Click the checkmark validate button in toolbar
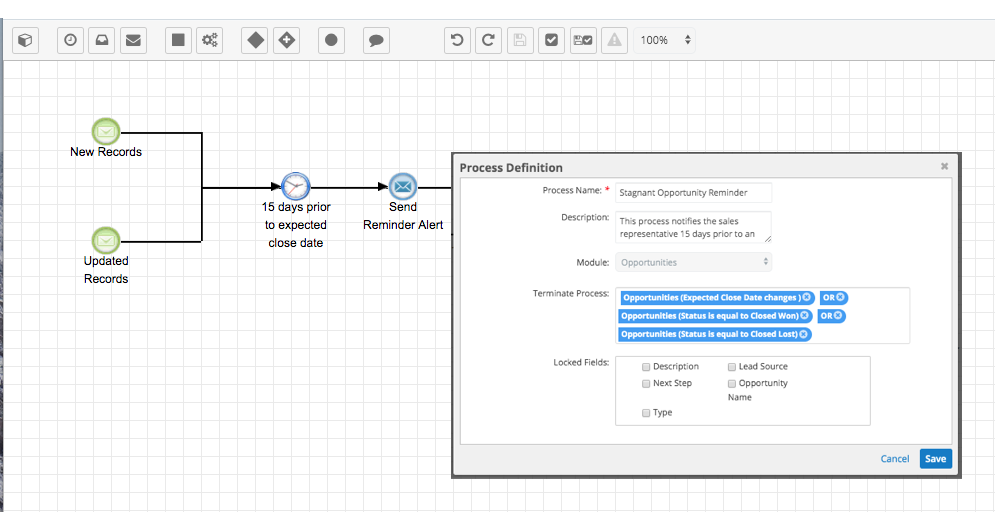This screenshot has height=512, width=995. tap(550, 40)
